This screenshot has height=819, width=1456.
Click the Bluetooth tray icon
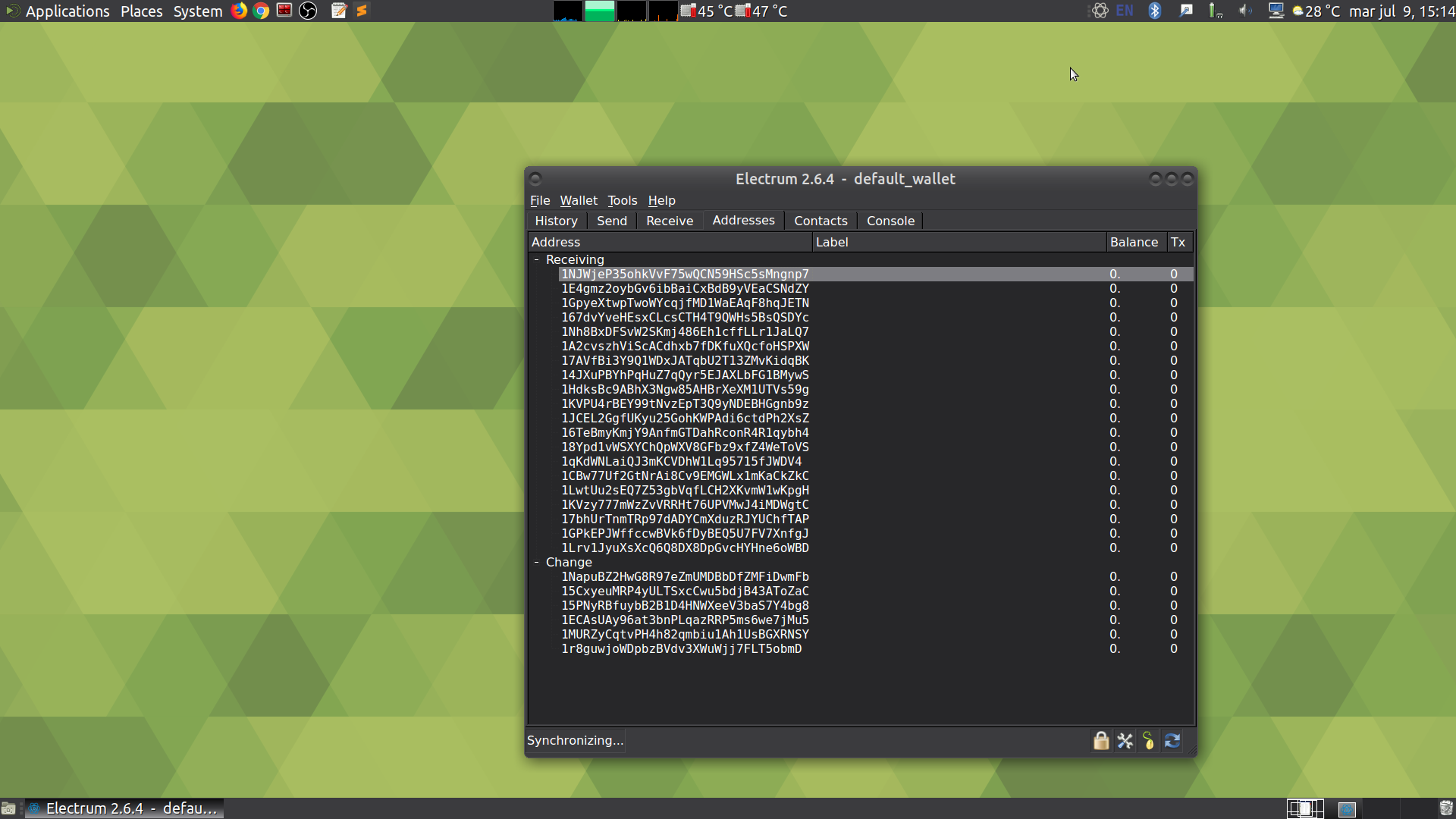pos(1155,11)
